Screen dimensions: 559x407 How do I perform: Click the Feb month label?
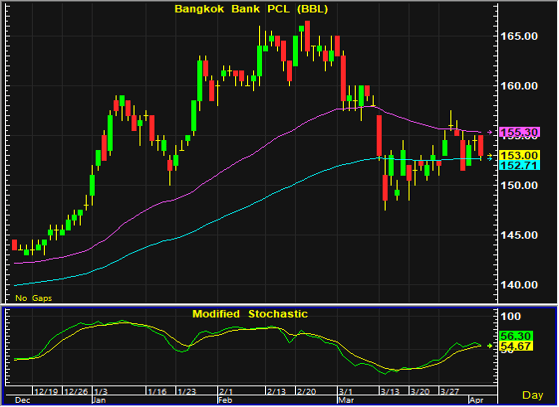225,400
